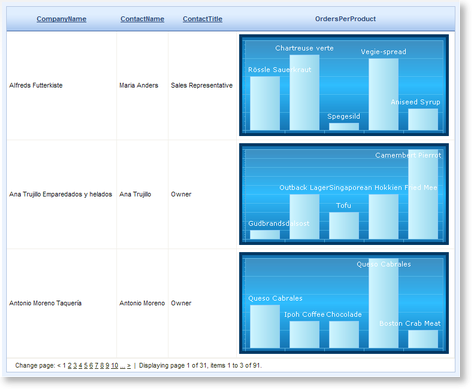Click the Tofu chart bar

[344, 226]
